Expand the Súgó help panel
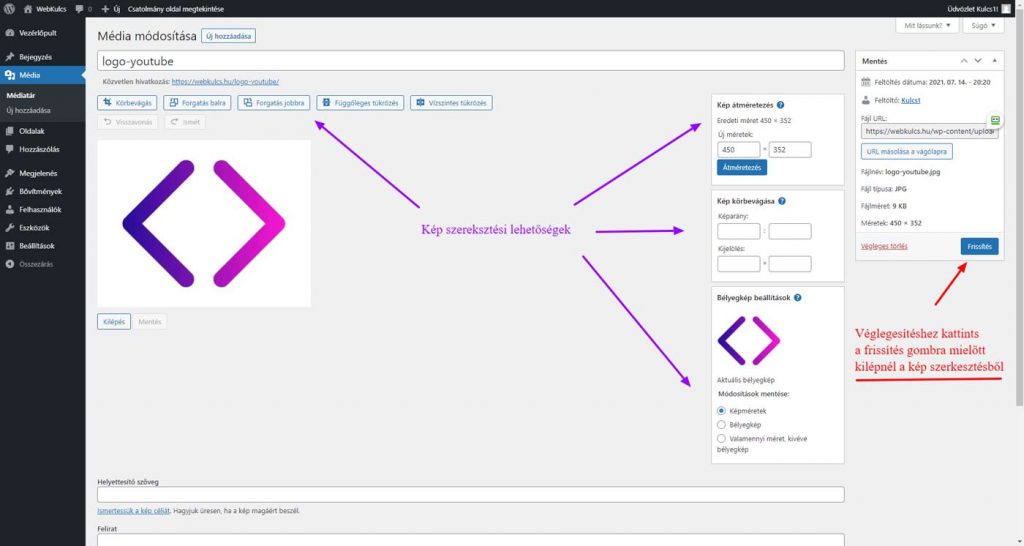This screenshot has height=546, width=1024. click(x=982, y=25)
